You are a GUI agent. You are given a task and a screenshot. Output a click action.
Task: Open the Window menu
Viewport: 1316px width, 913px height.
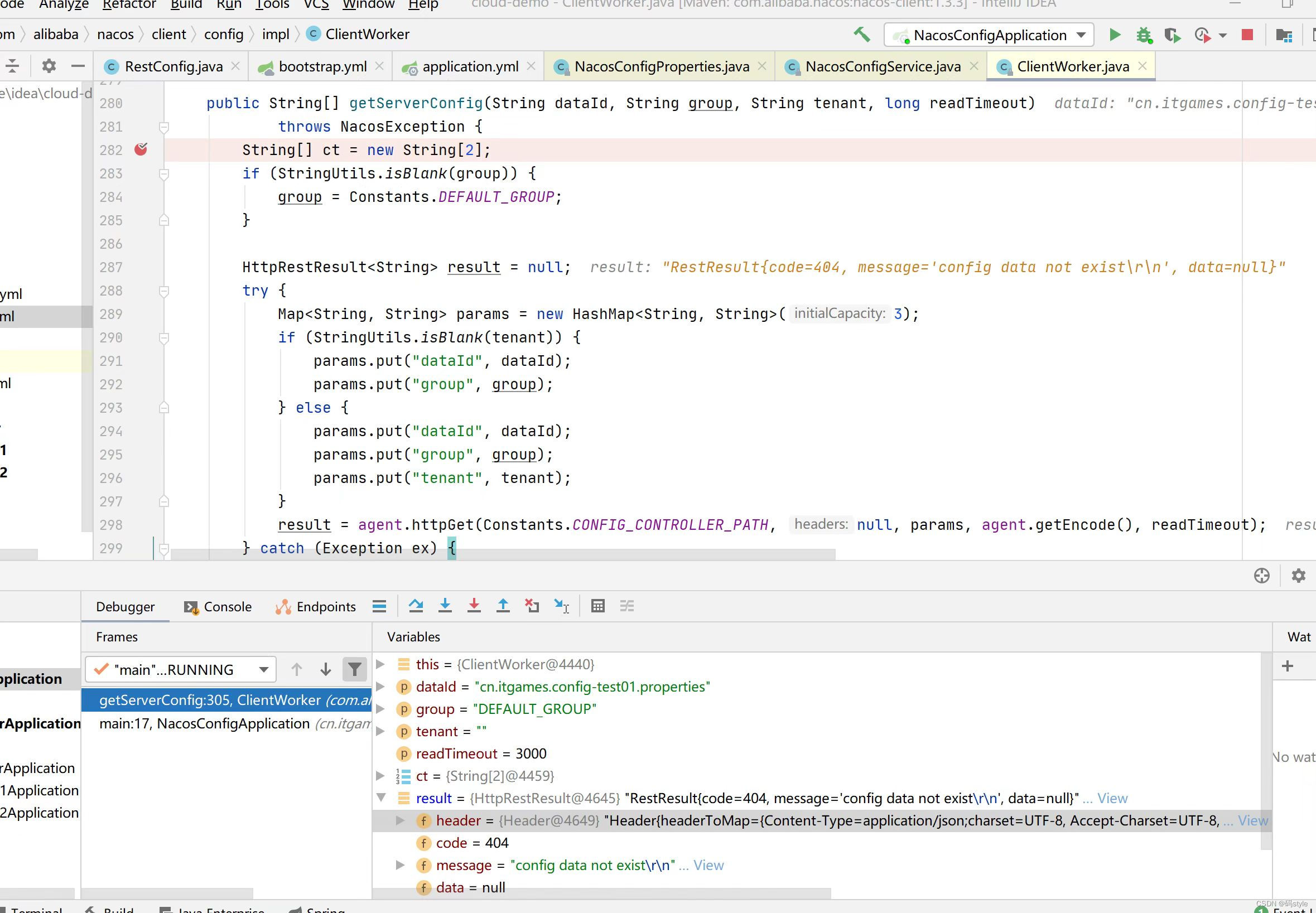tap(369, 4)
